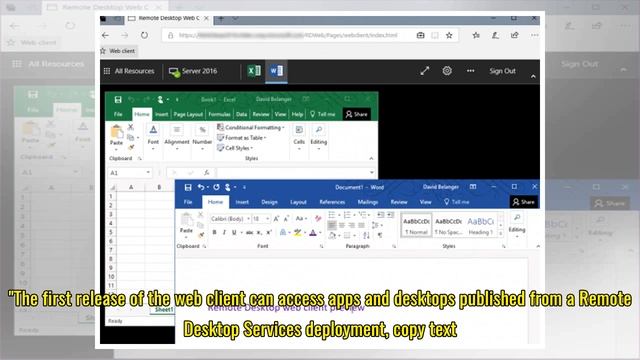Click the Excel Name Box A1
Image resolution: width=640 pixels, height=360 pixels.
(x=129, y=173)
